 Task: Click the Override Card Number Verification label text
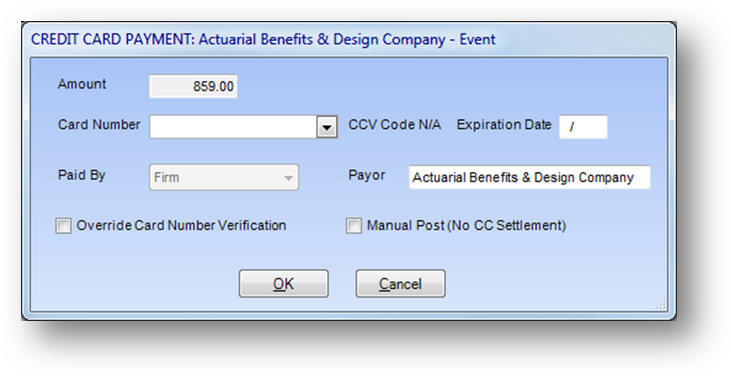coord(181,226)
